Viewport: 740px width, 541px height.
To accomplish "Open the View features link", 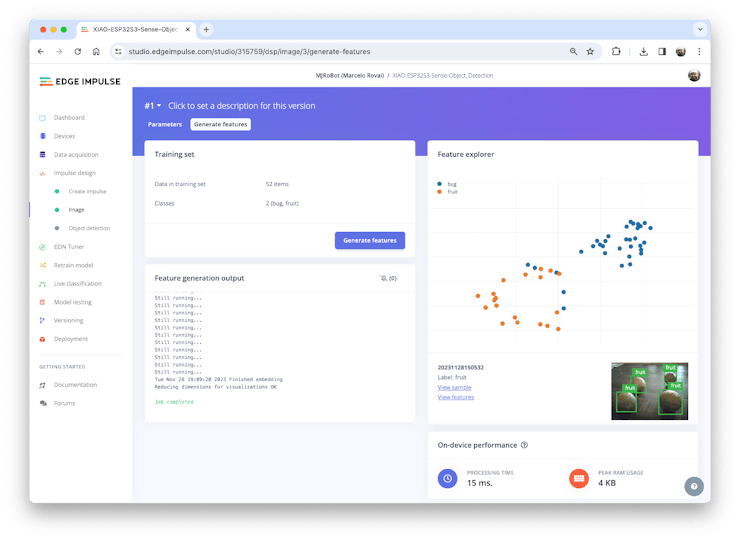I will pos(455,397).
